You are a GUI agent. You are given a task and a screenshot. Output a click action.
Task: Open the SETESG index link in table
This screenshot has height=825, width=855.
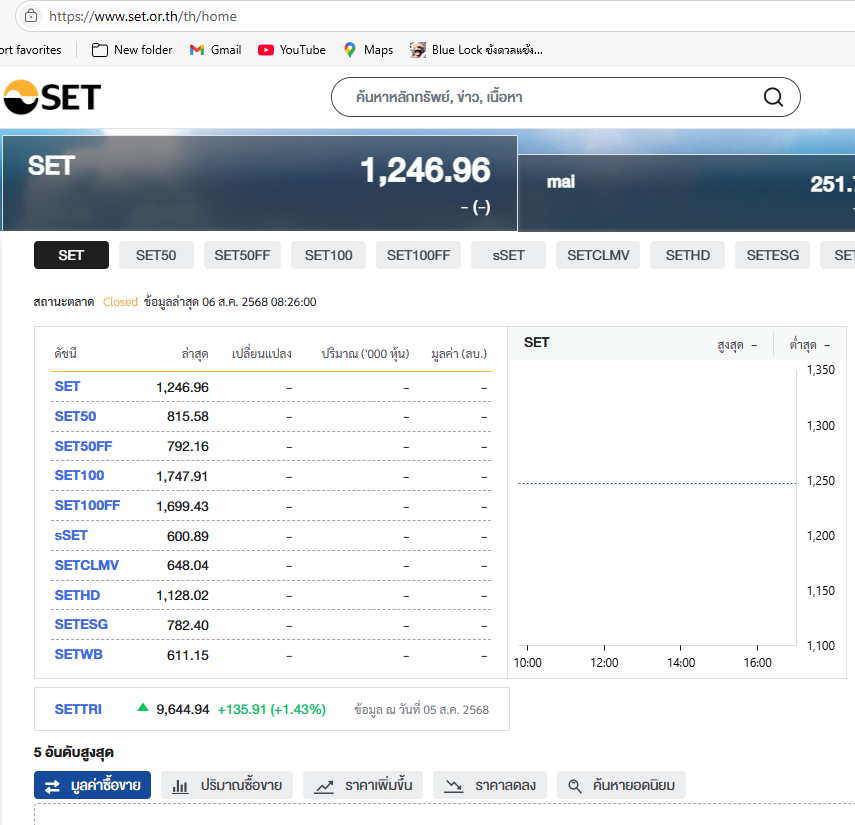tap(81, 624)
